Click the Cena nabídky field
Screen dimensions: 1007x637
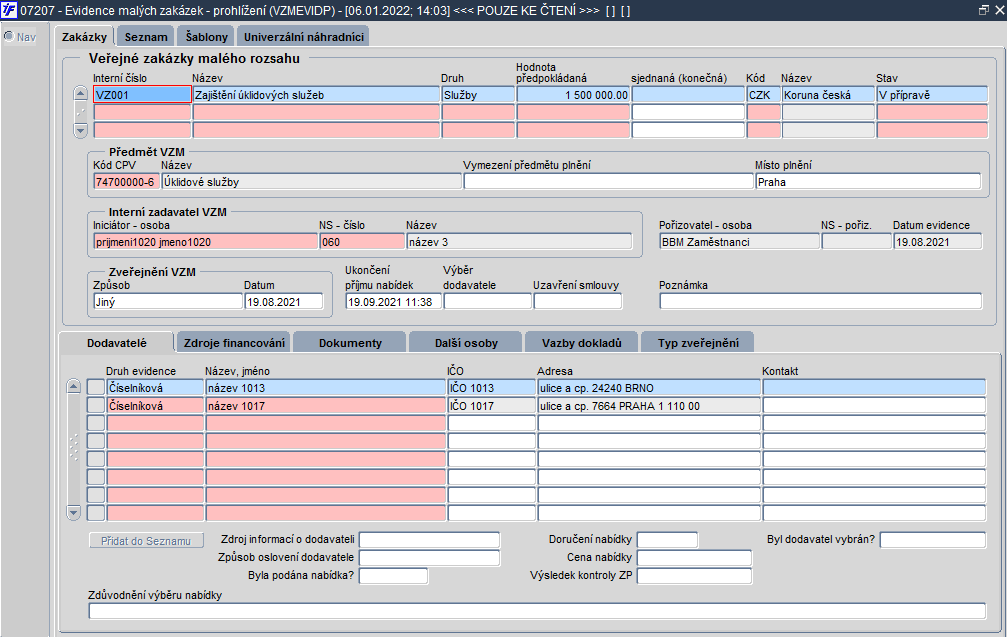(x=694, y=557)
